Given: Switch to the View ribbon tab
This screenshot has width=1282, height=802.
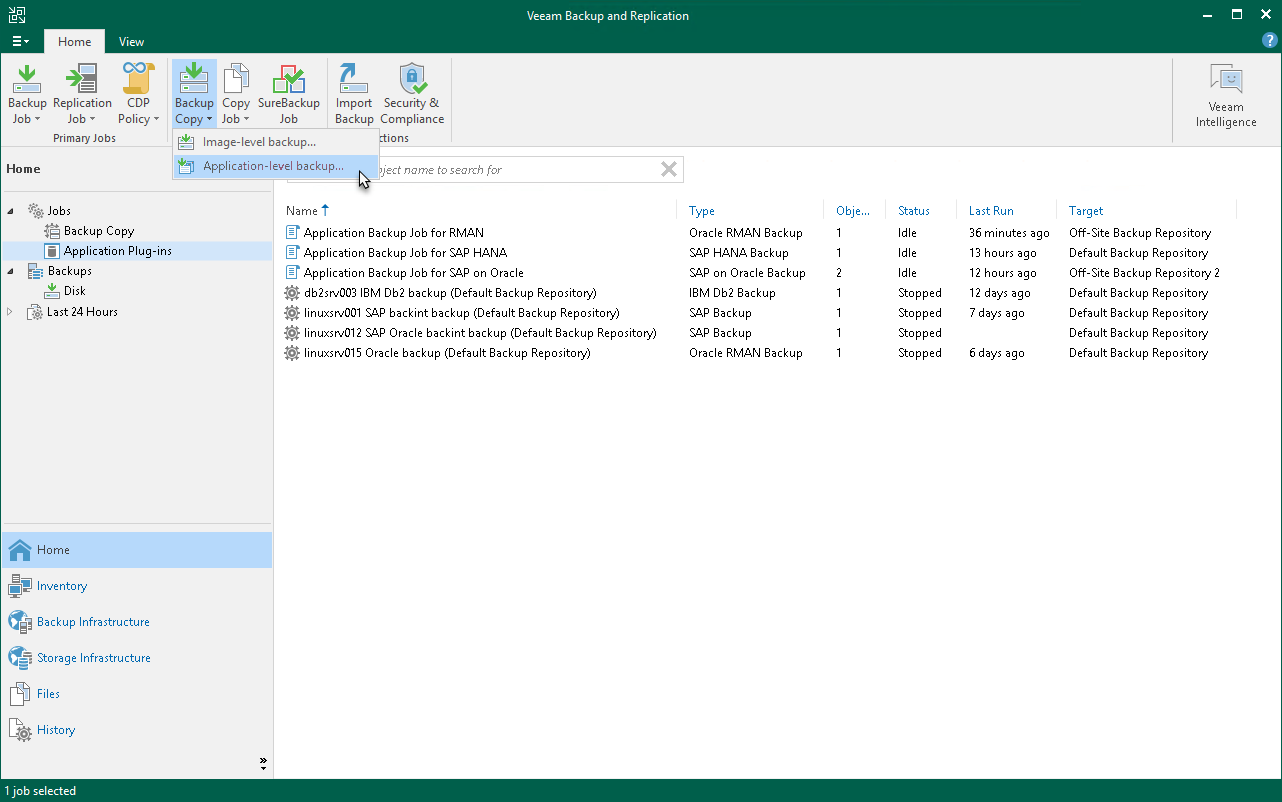Looking at the screenshot, I should [x=131, y=42].
